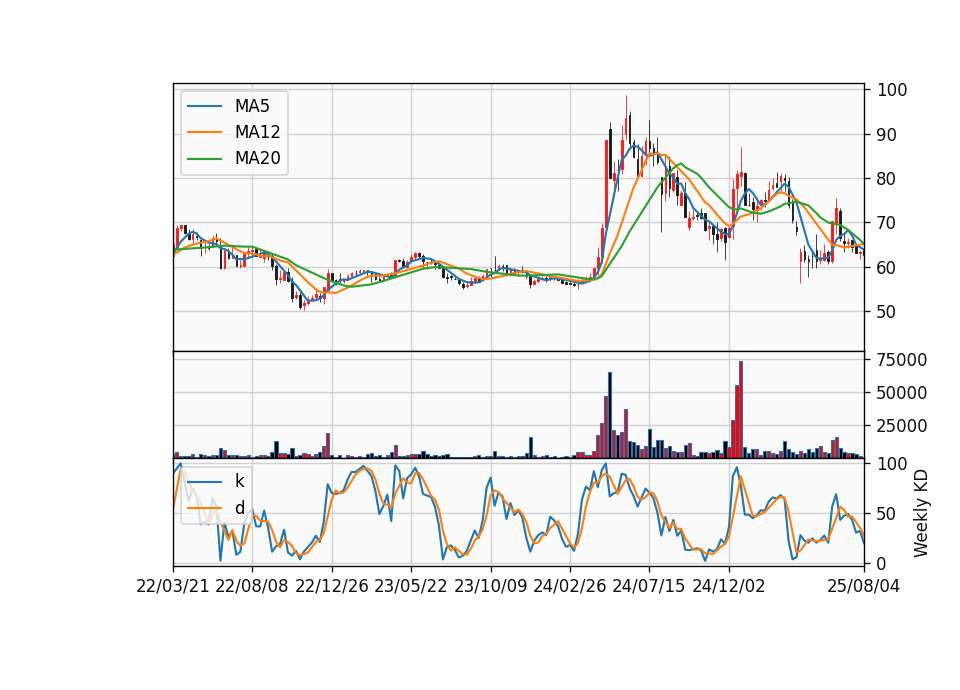
Task: Click the blue MA5 legend line sample
Action: (x=204, y=106)
